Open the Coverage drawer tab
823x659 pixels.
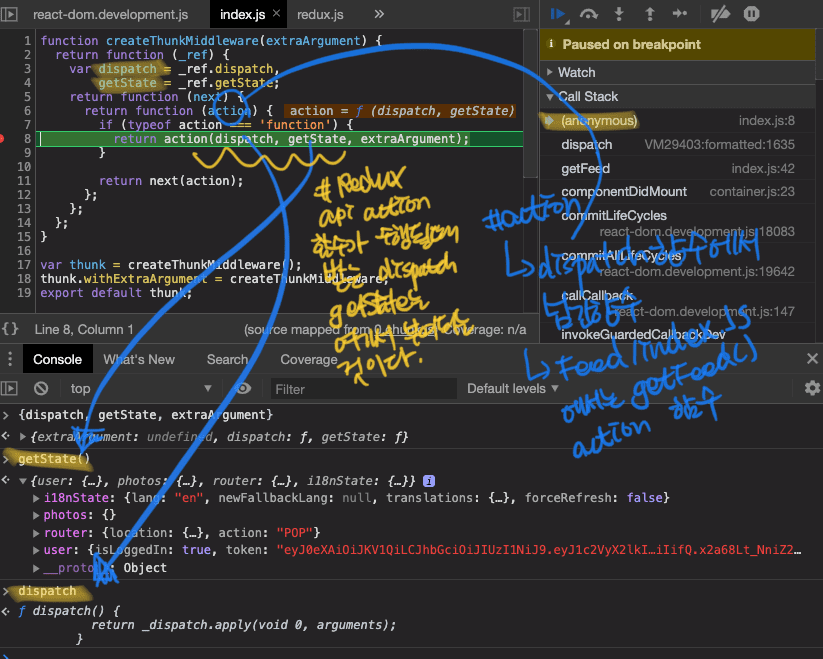pyautogui.click(x=308, y=359)
